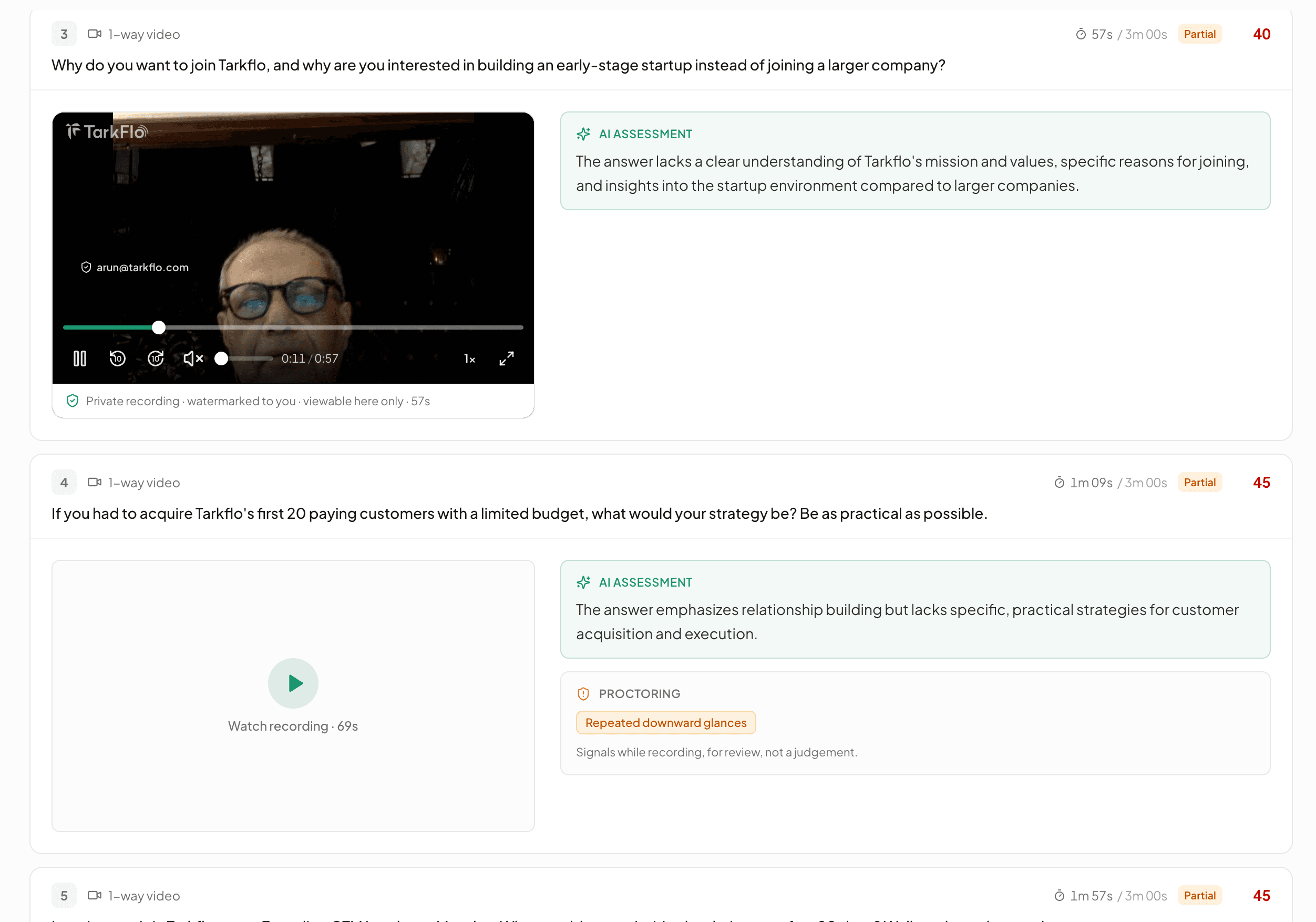The width and height of the screenshot is (1316, 922).
Task: Unmute the video audio
Action: (193, 358)
